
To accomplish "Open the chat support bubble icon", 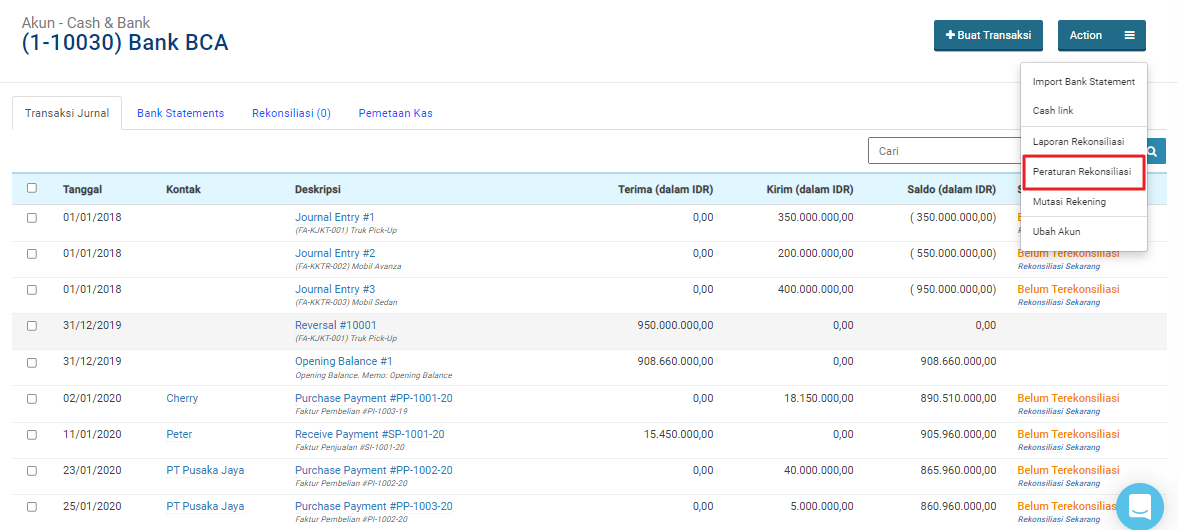I will point(1139,506).
